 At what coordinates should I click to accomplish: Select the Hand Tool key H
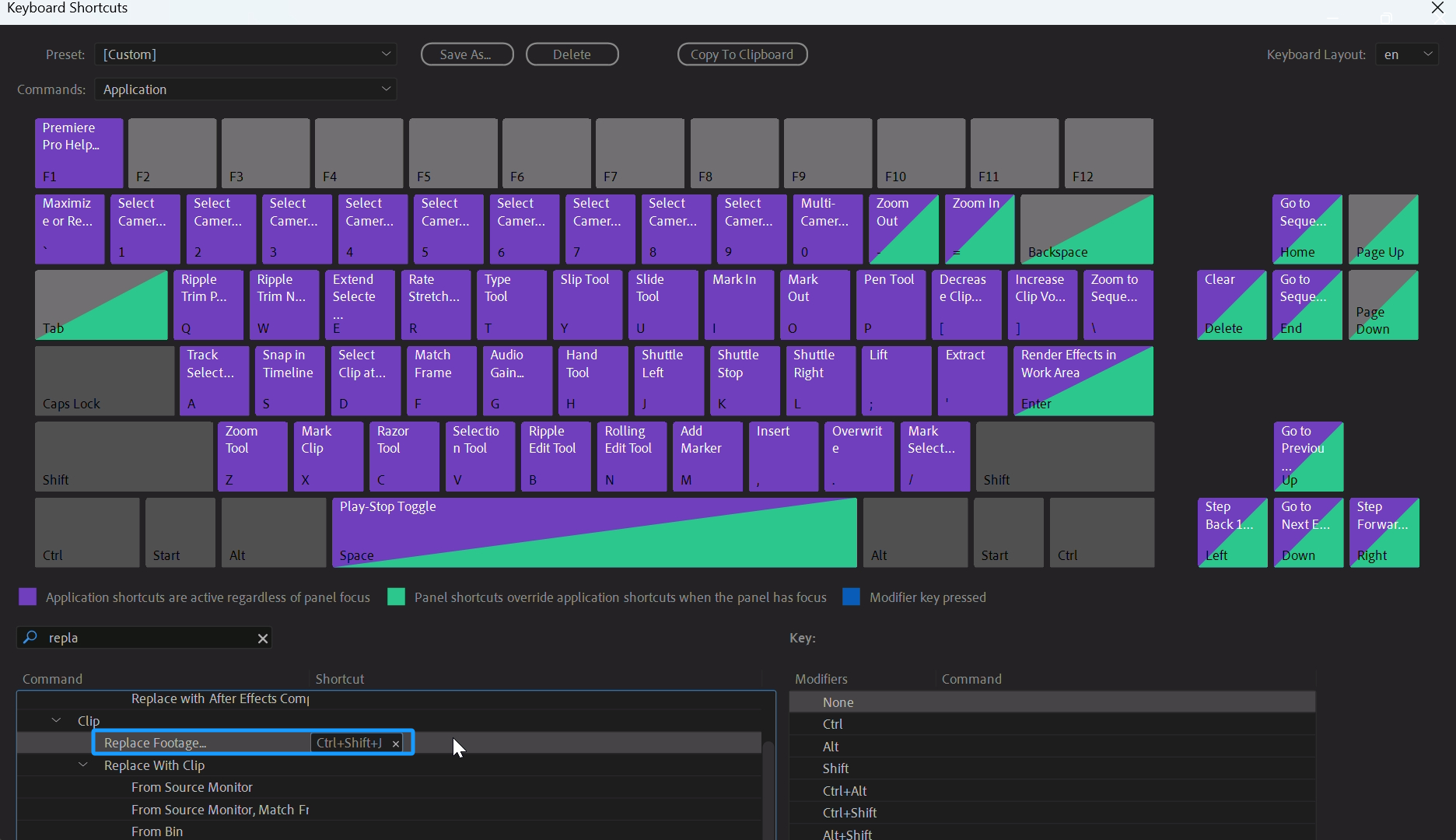click(593, 380)
